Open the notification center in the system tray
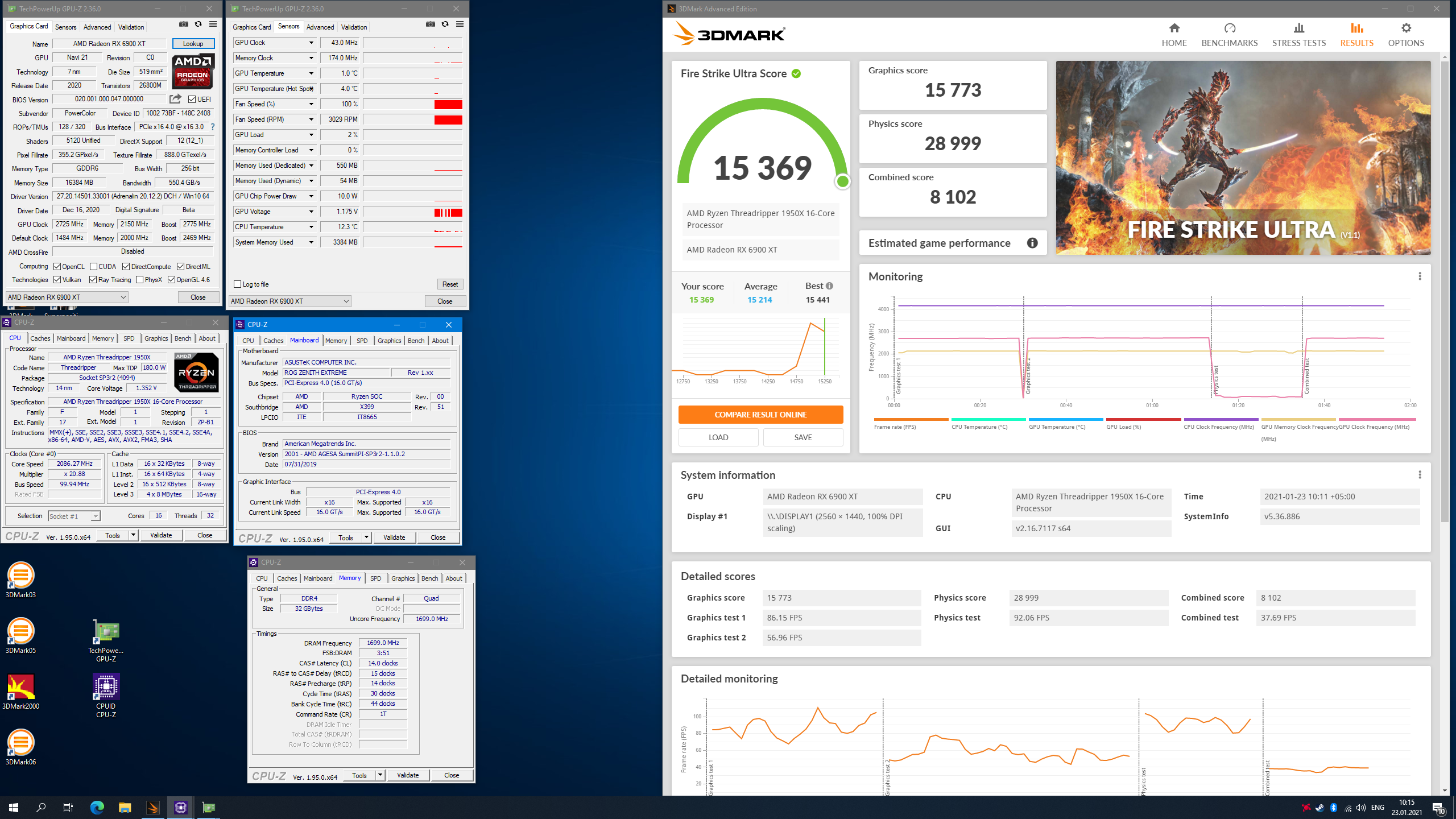The width and height of the screenshot is (1456, 819). (1439, 808)
